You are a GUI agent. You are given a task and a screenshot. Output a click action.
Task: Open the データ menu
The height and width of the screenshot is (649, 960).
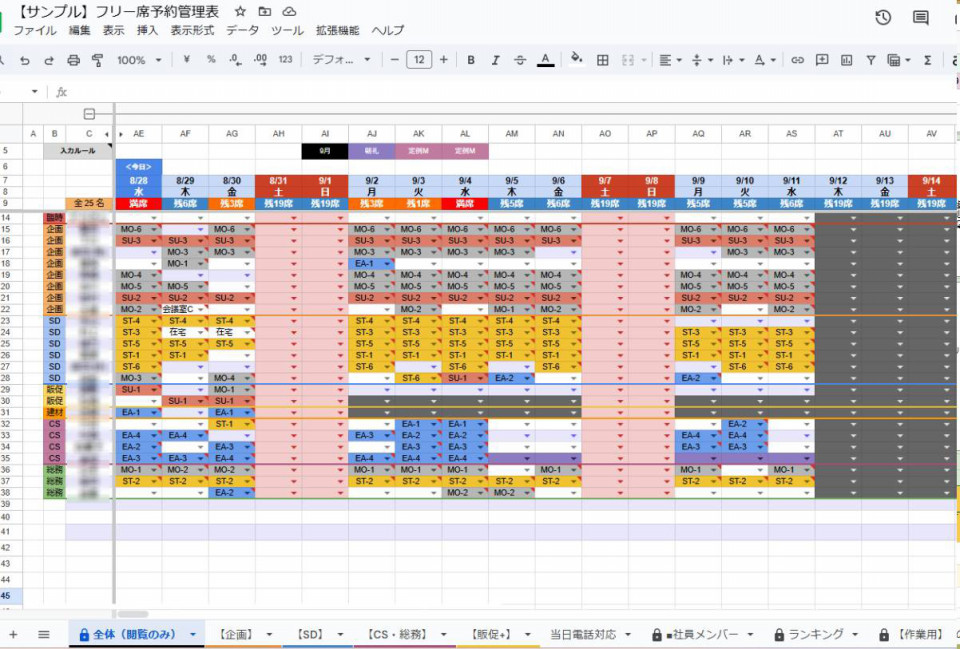tap(242, 30)
